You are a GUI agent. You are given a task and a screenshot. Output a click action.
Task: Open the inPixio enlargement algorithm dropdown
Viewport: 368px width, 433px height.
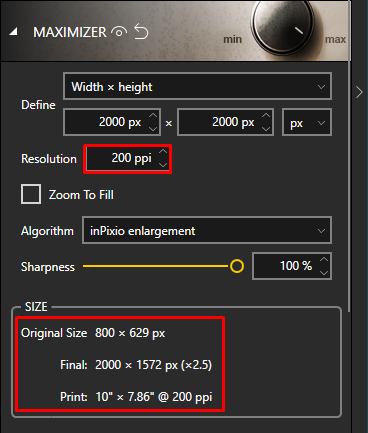click(x=207, y=230)
